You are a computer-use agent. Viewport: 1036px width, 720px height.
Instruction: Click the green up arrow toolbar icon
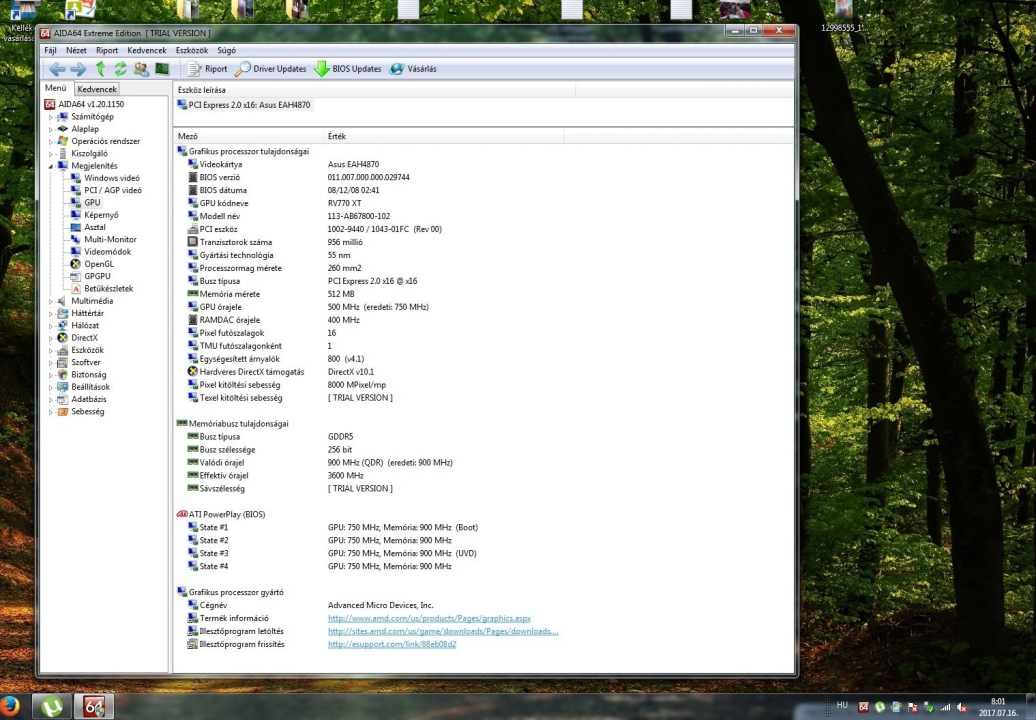coord(100,69)
